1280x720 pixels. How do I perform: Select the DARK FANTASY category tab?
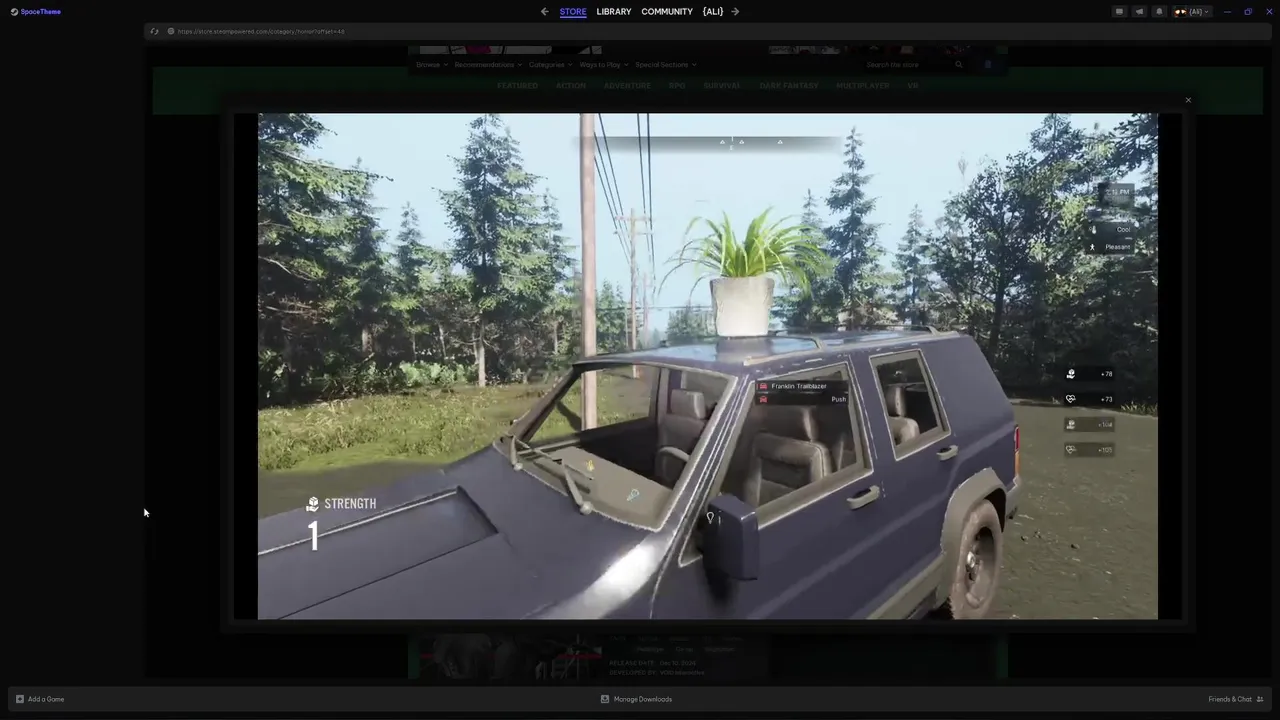[x=789, y=86]
